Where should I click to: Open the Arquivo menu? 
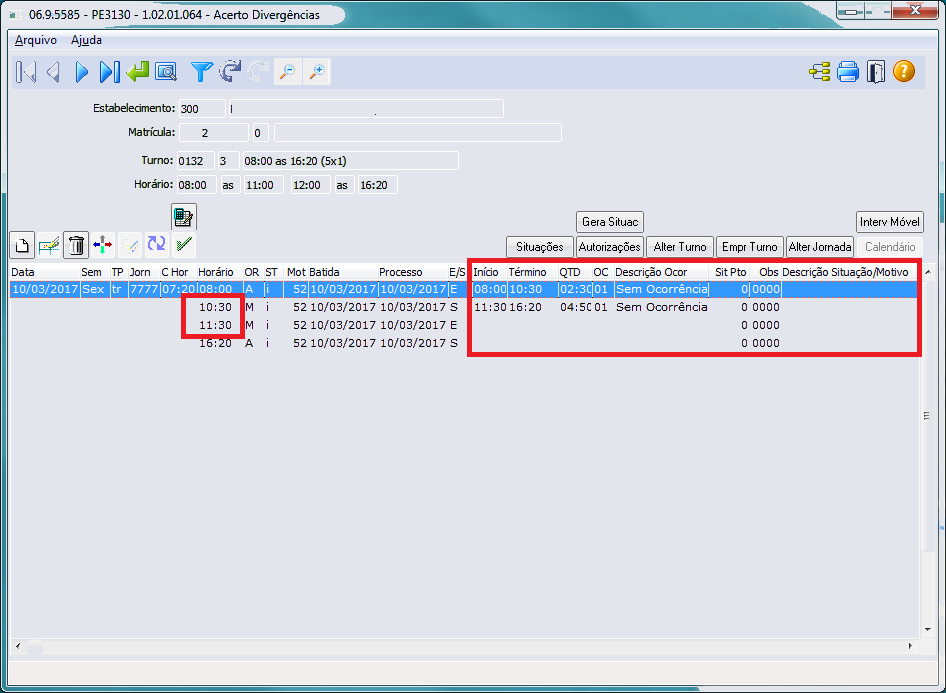[x=36, y=40]
